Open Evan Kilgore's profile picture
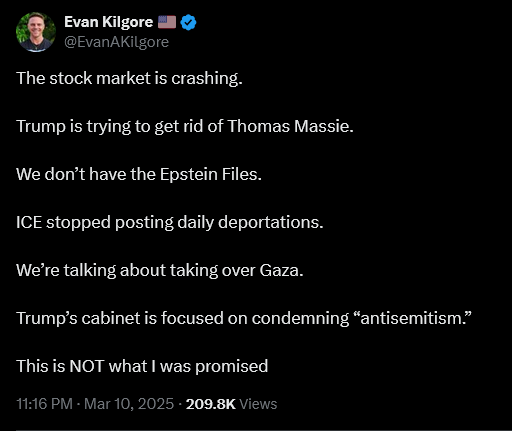 point(36,32)
